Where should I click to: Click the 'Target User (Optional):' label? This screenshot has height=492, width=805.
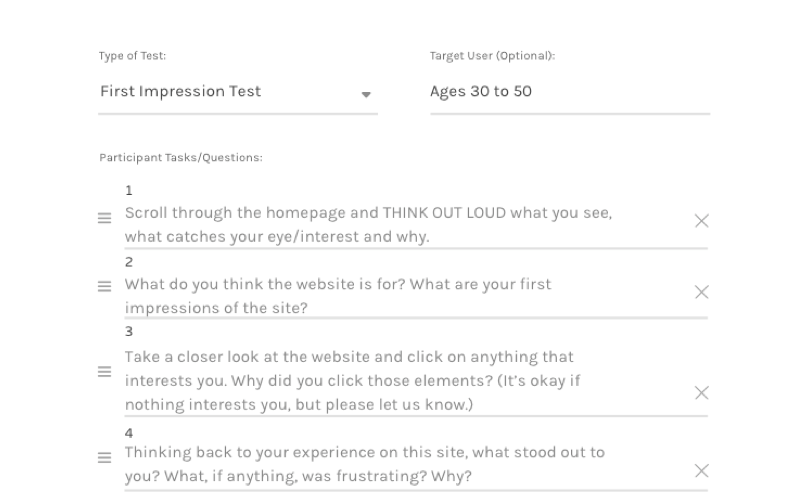[x=492, y=56]
